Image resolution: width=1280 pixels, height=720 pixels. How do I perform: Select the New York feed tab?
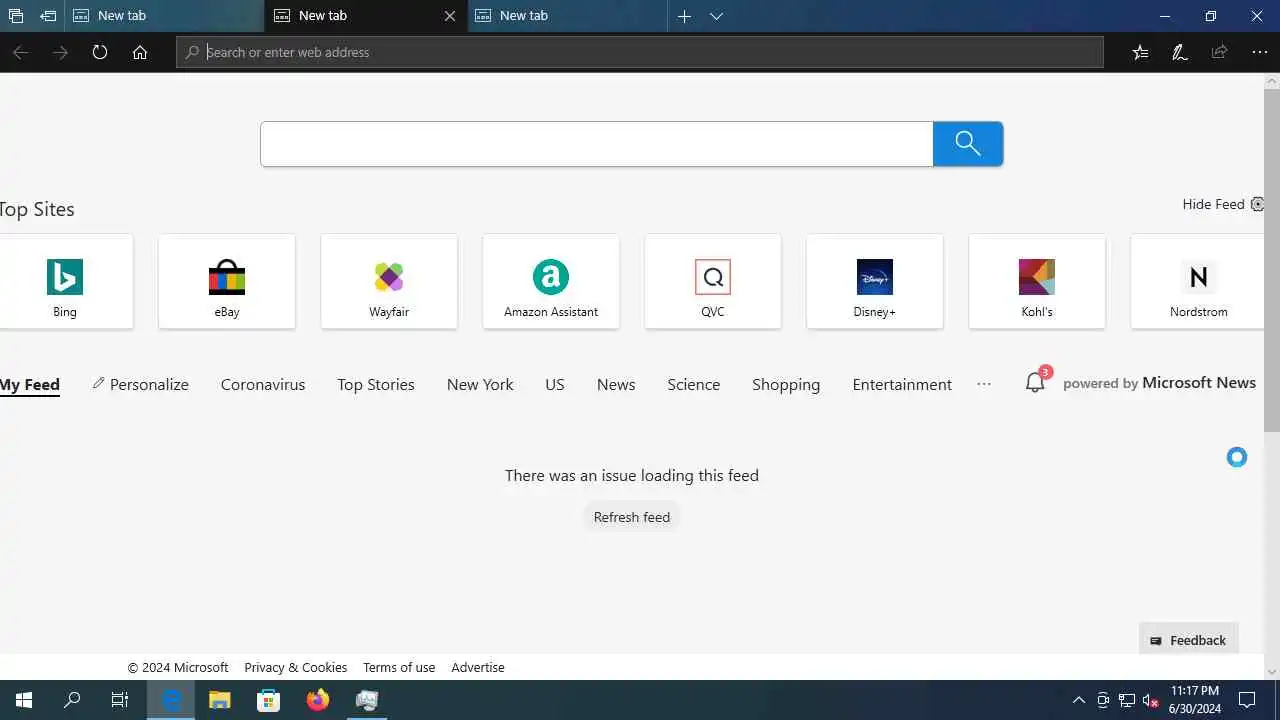480,384
